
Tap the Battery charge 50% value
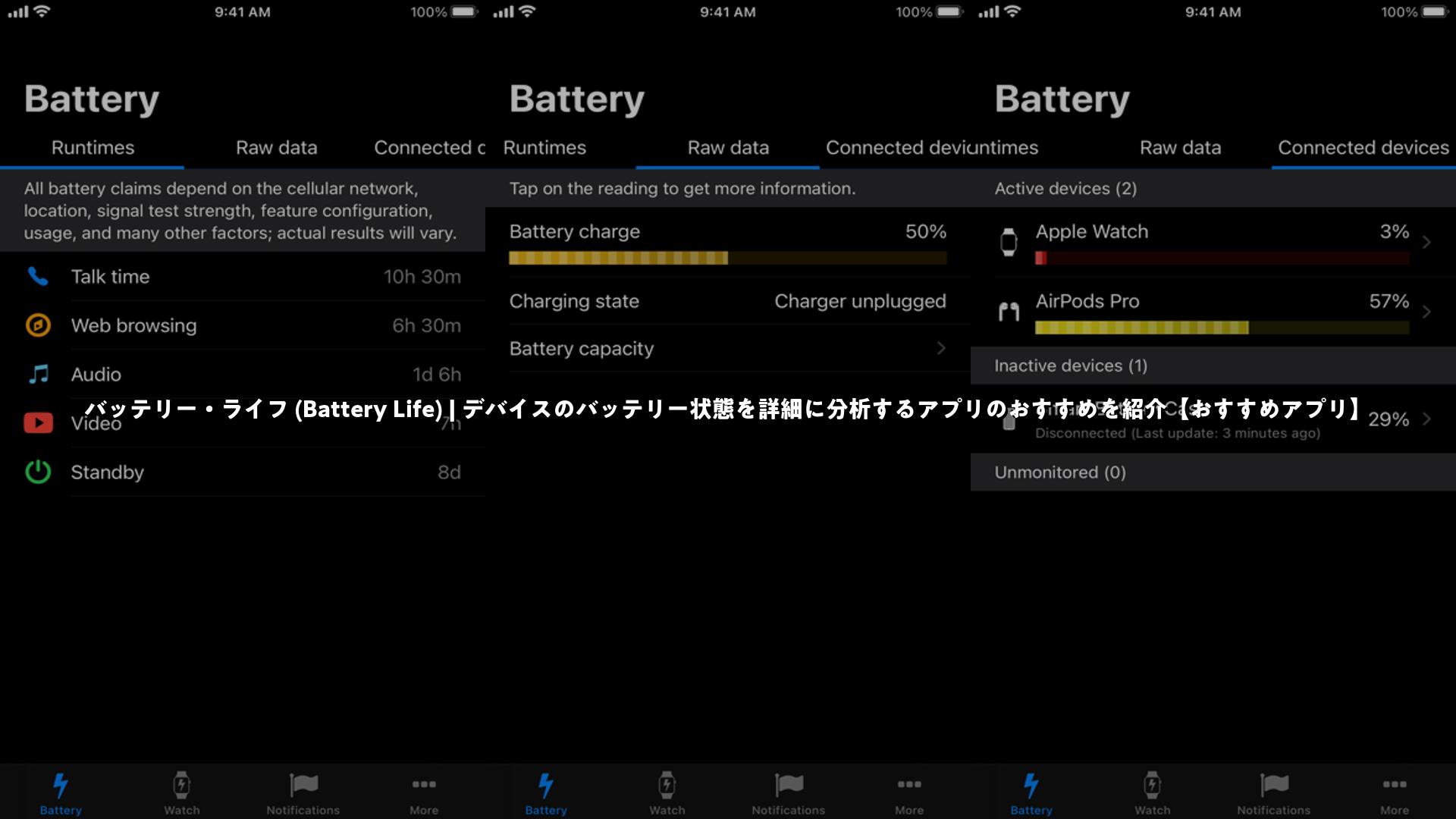tap(926, 231)
